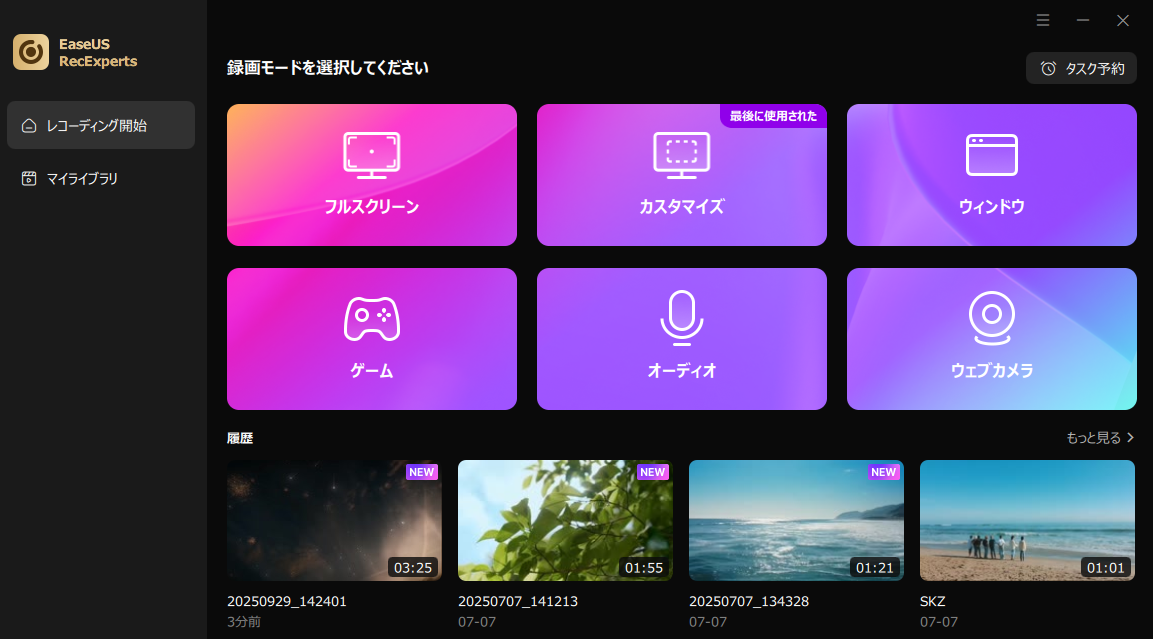The height and width of the screenshot is (639, 1153).
Task: Select the Window (ウィンドウ) recording icon
Action: (991, 155)
